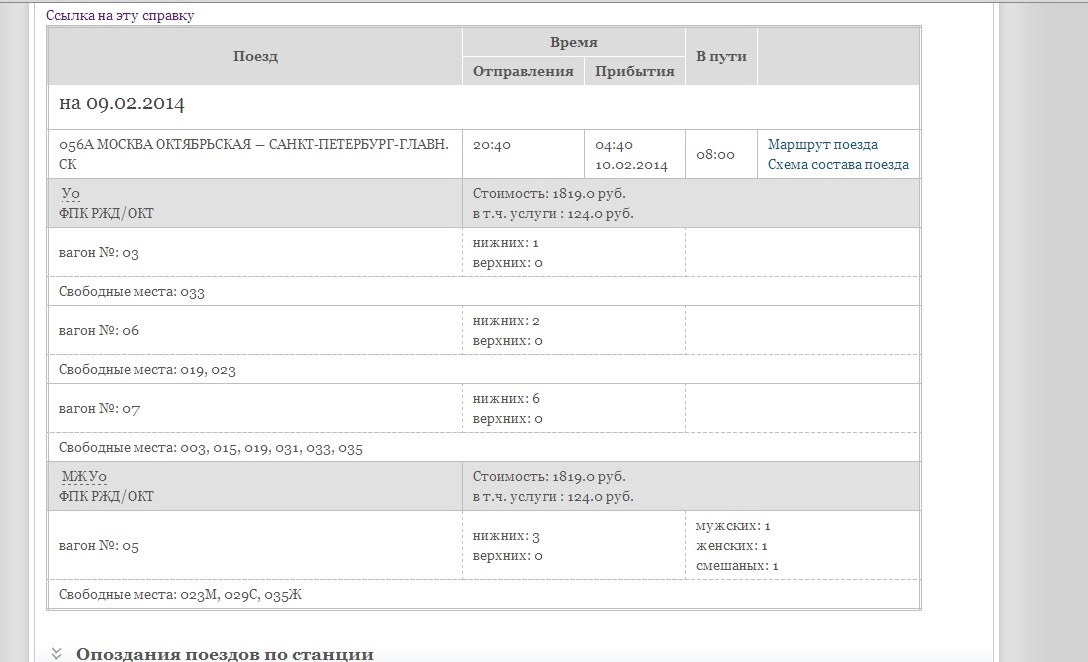Click the travel duration 08:00 cell
This screenshot has height=662, width=1088.
tap(715, 155)
